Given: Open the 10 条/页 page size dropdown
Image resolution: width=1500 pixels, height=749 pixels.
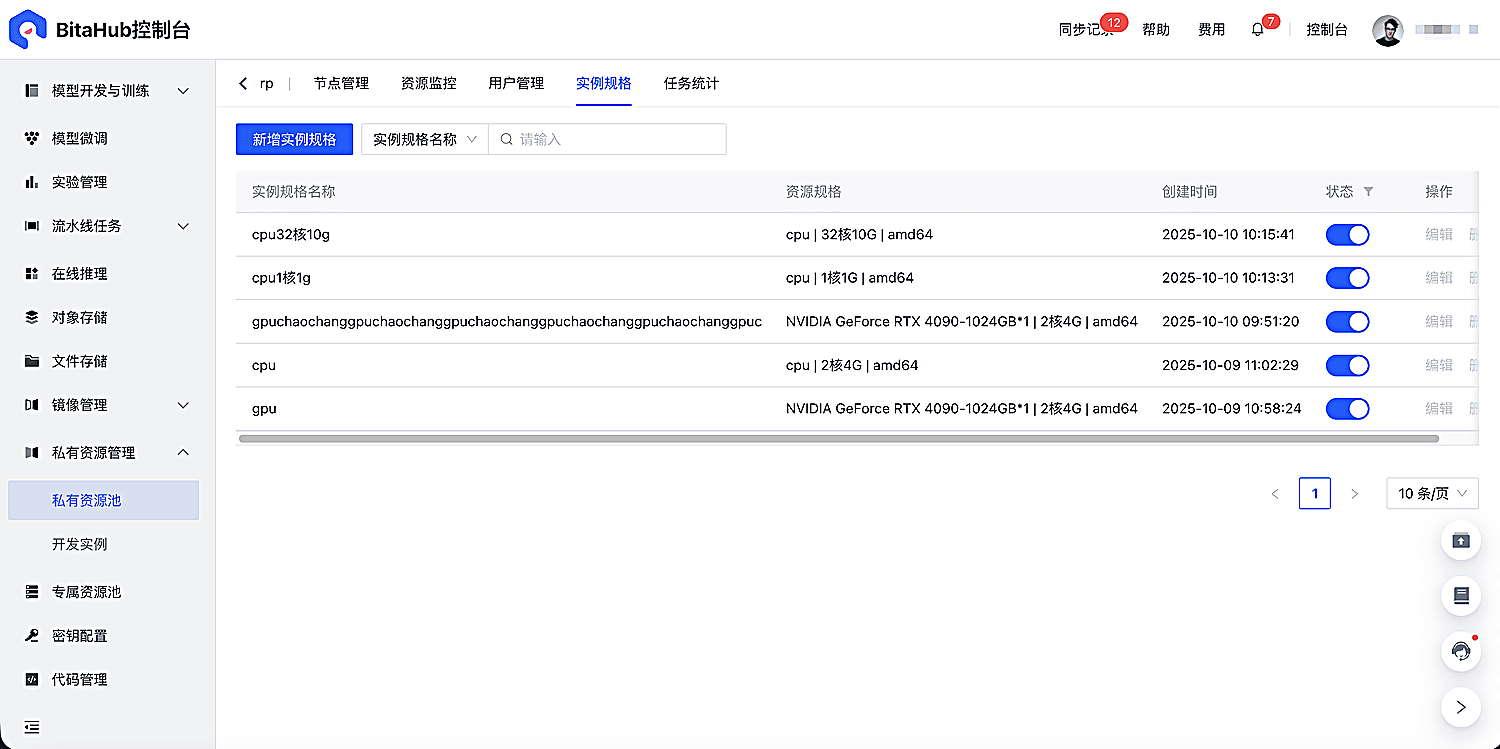Looking at the screenshot, I should 1432,493.
